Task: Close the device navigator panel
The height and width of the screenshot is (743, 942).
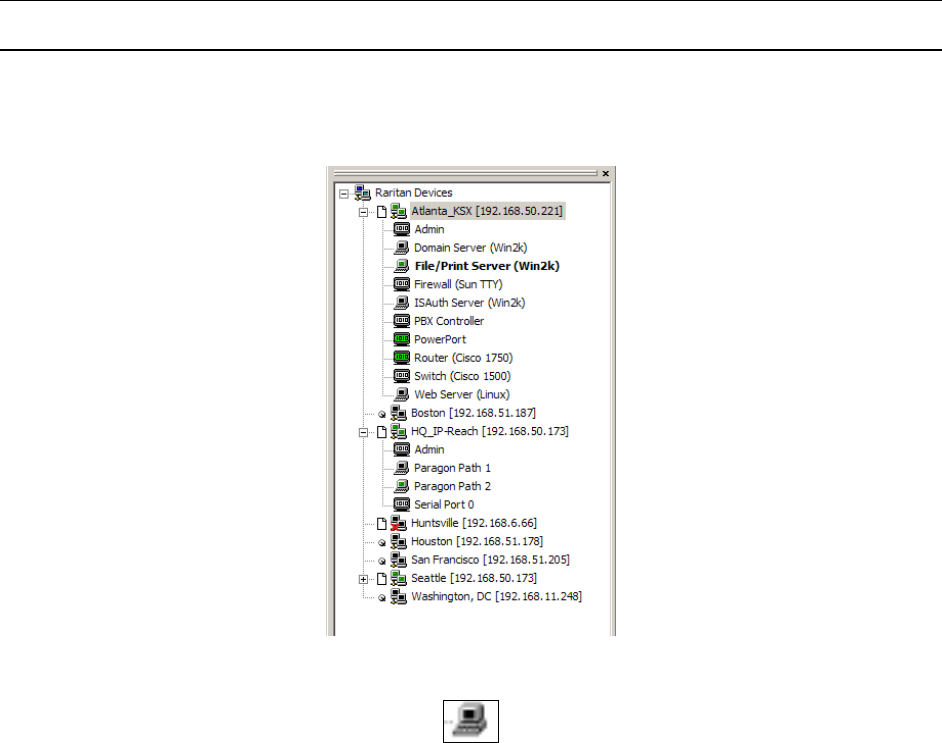Action: (x=606, y=174)
